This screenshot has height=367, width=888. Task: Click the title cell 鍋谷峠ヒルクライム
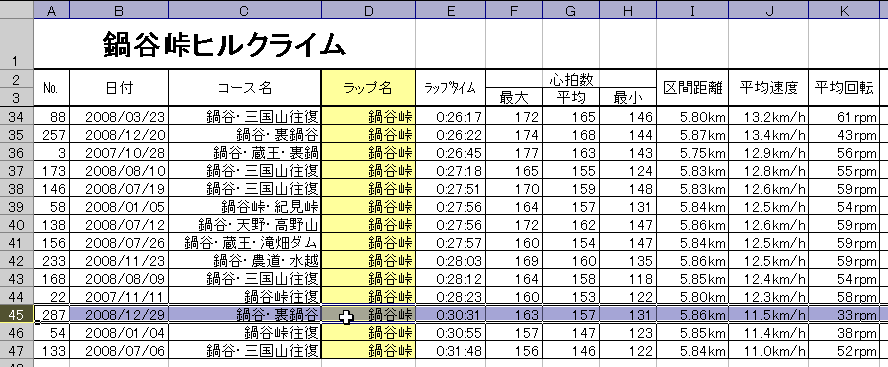click(x=224, y=44)
